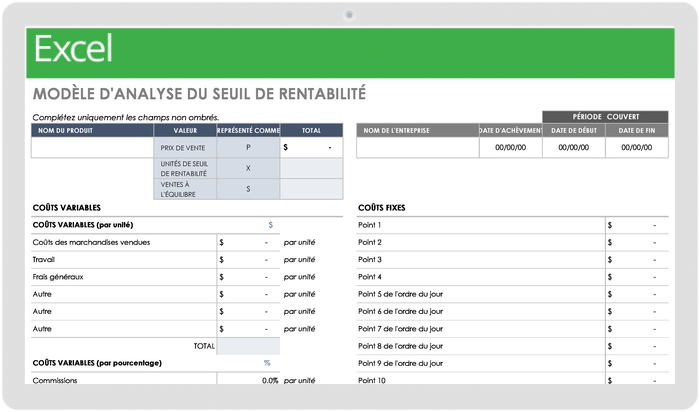700x412 pixels.
Task: Select Coûts des marchandises vendues amount cell
Action: tap(247, 242)
